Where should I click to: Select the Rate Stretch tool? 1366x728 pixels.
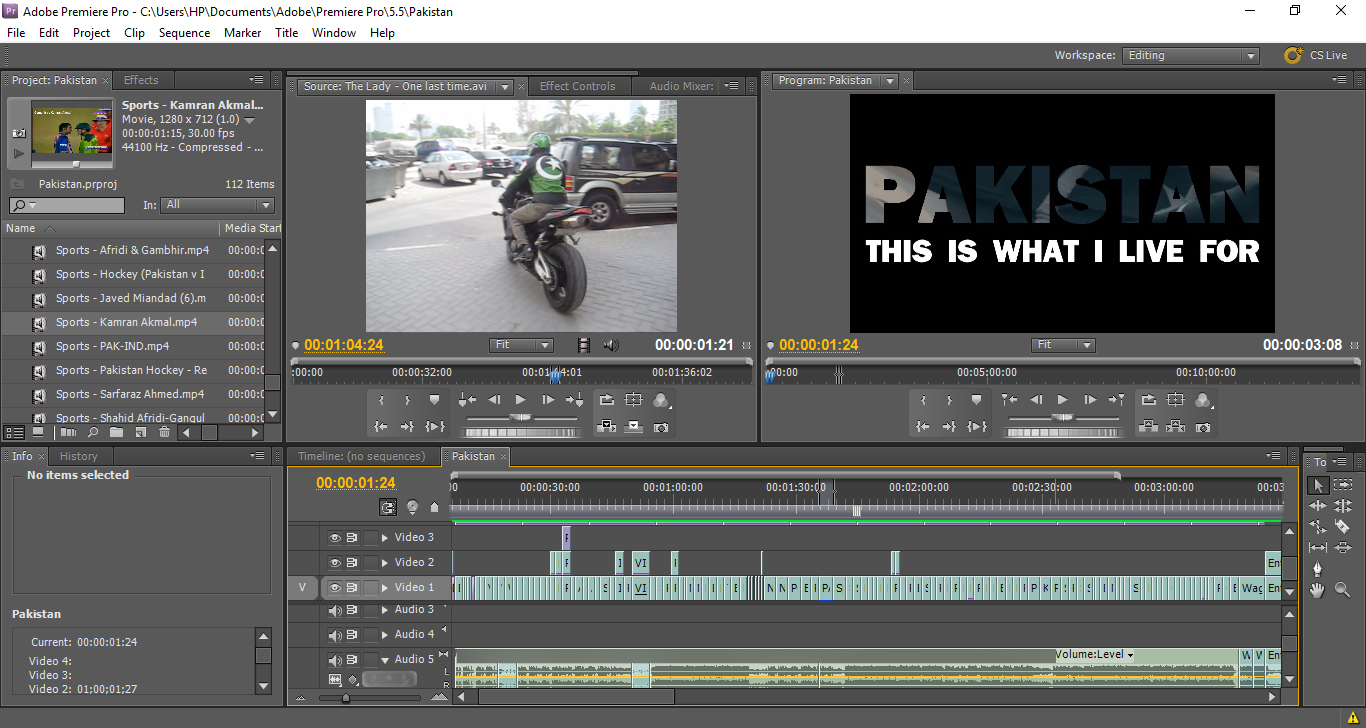tap(1318, 526)
